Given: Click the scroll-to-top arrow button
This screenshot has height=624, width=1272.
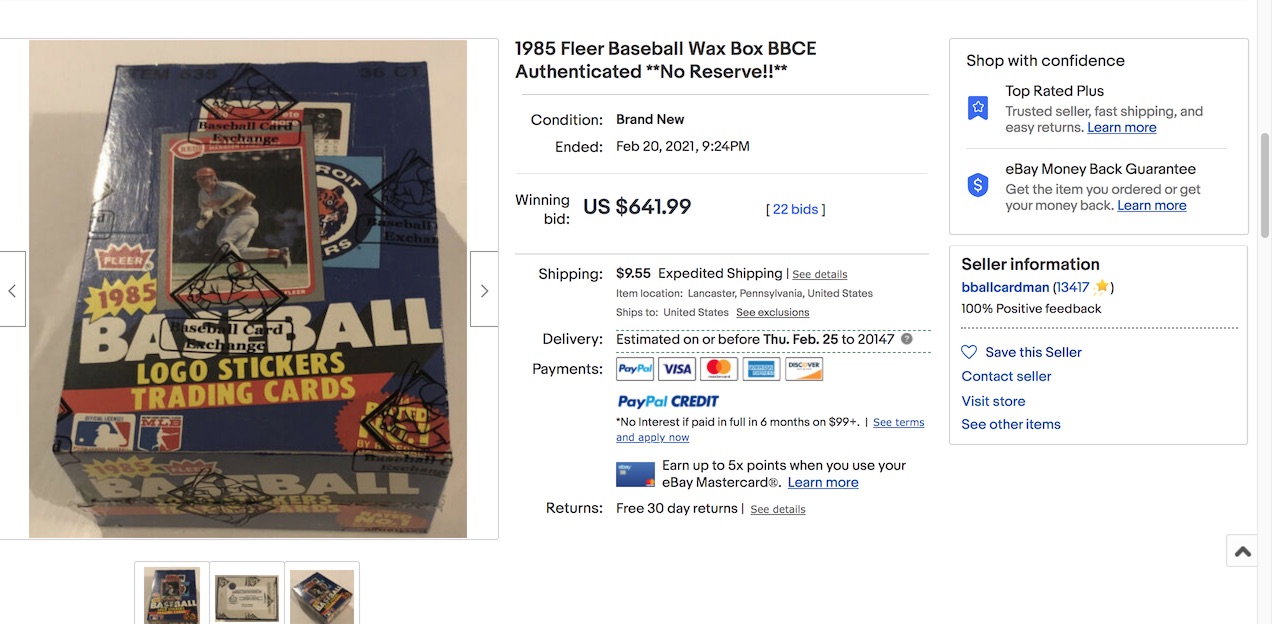Looking at the screenshot, I should tap(1242, 551).
